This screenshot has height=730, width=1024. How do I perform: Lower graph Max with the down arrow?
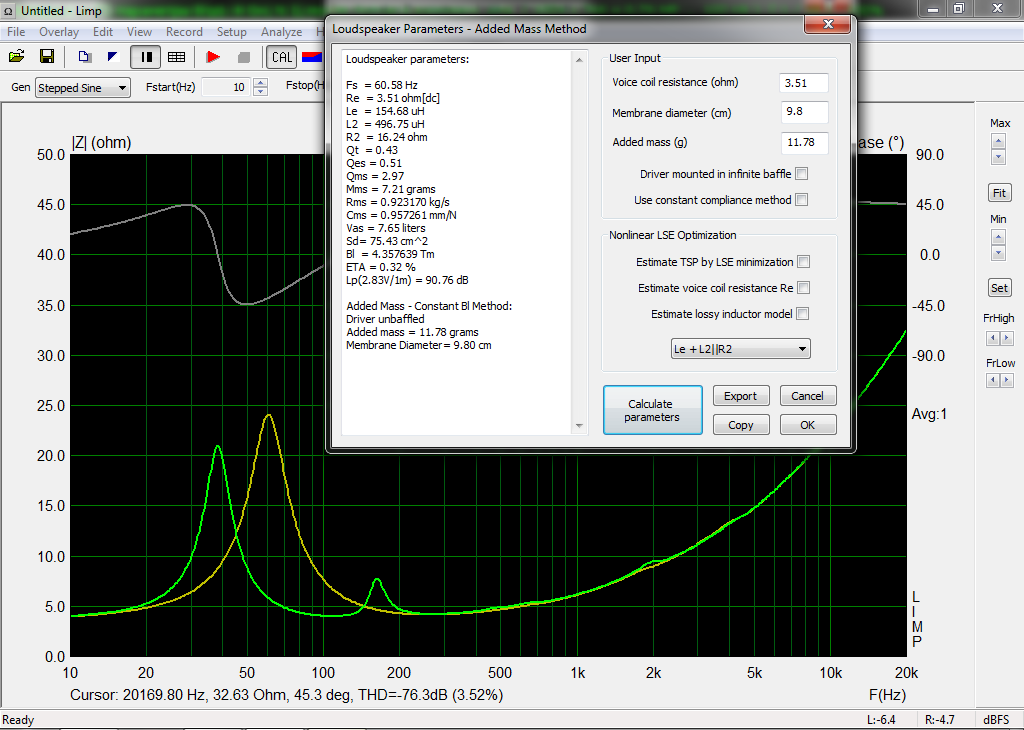tap(998, 157)
